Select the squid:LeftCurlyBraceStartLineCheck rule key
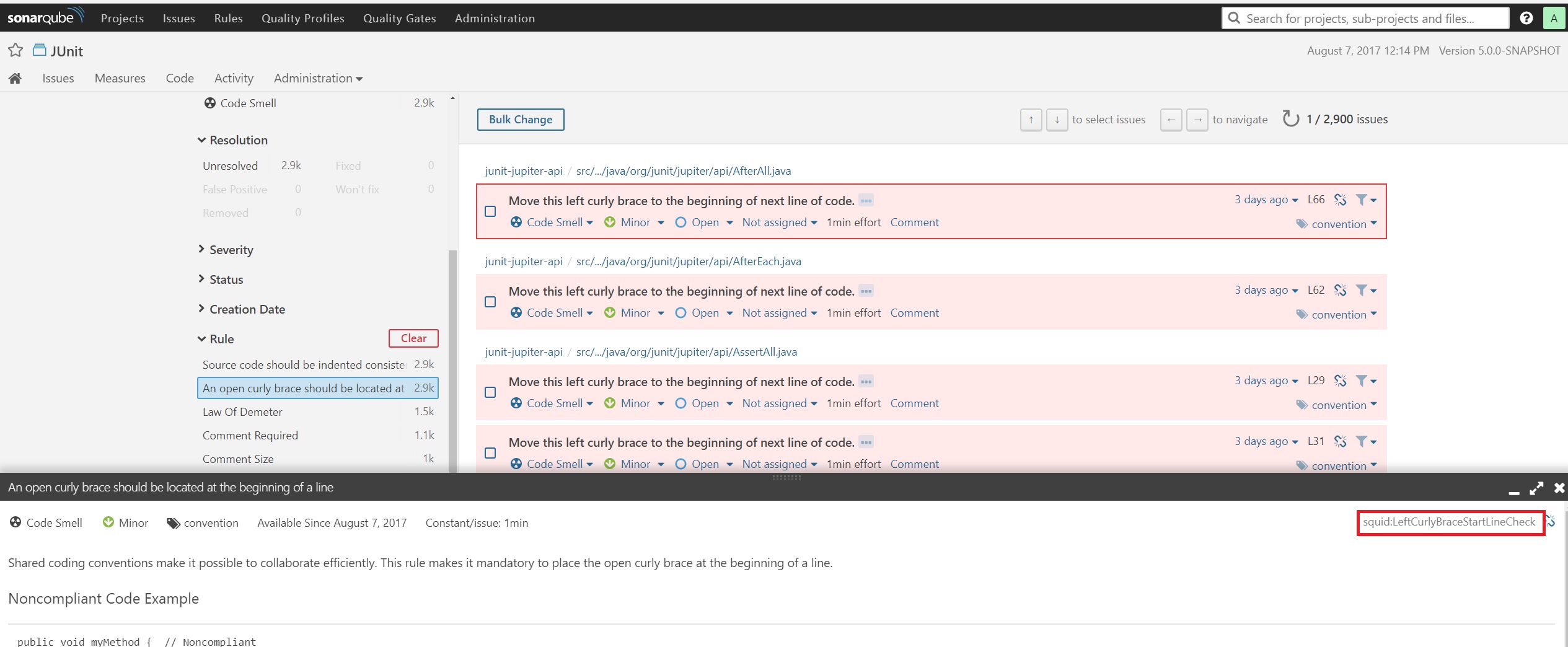The image size is (1568, 647). [1450, 522]
